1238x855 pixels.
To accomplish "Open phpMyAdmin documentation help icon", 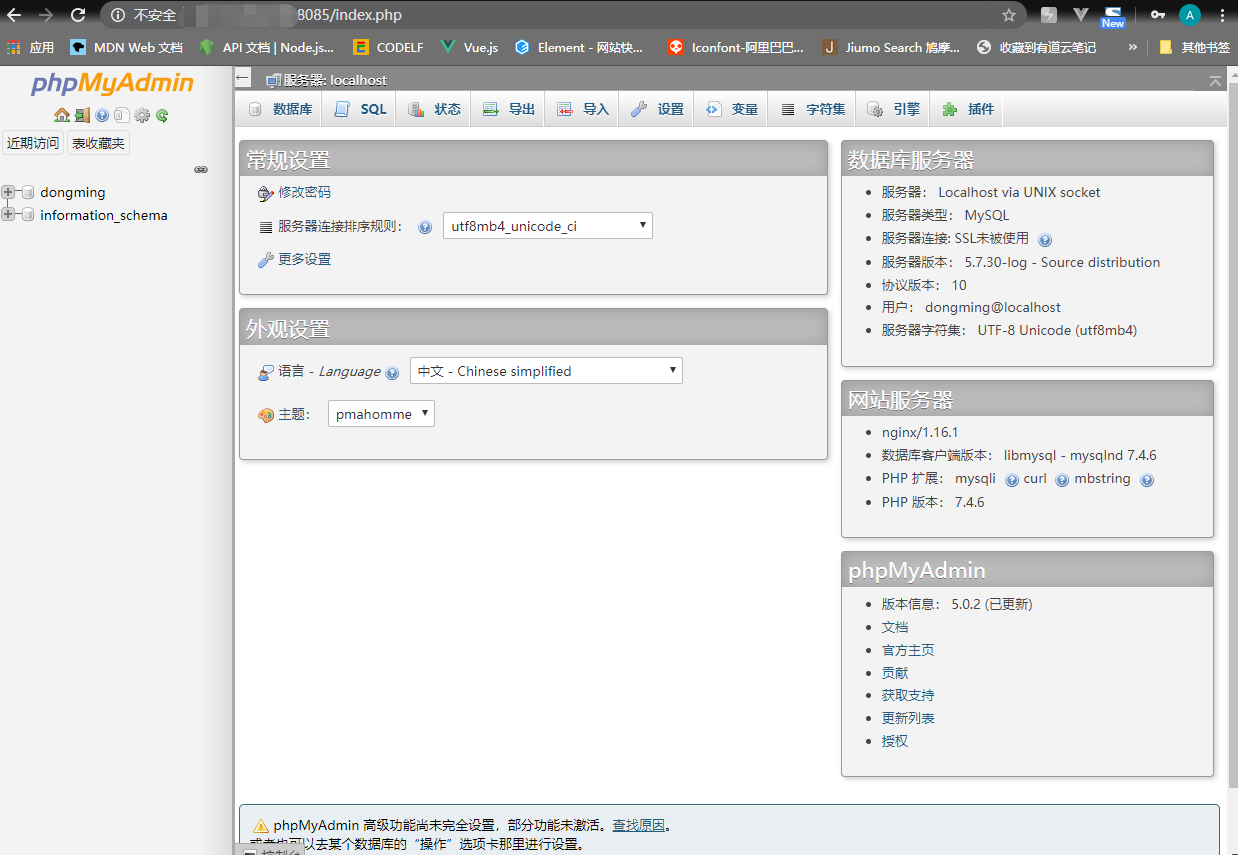I will 101,115.
